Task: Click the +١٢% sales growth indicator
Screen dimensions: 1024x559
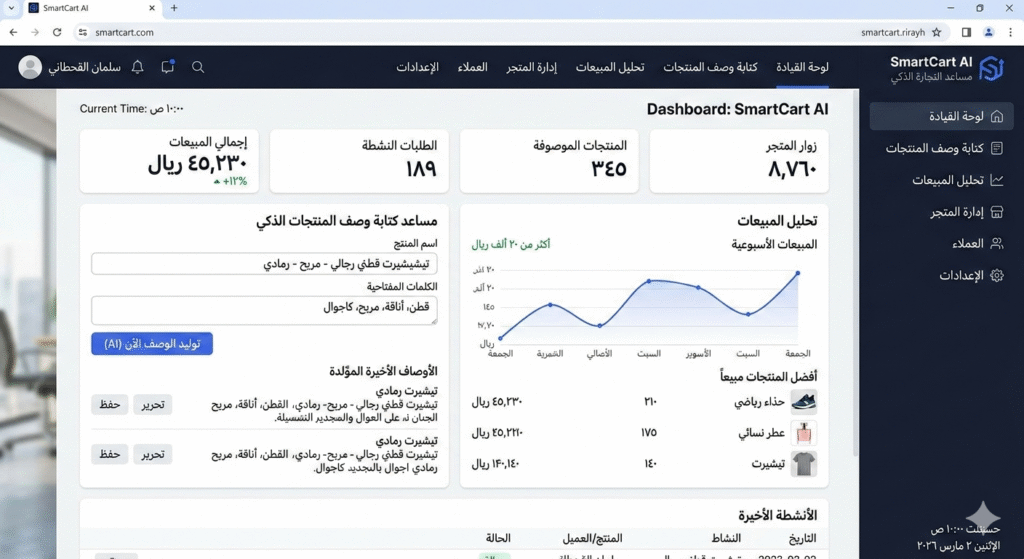Action: 231,182
